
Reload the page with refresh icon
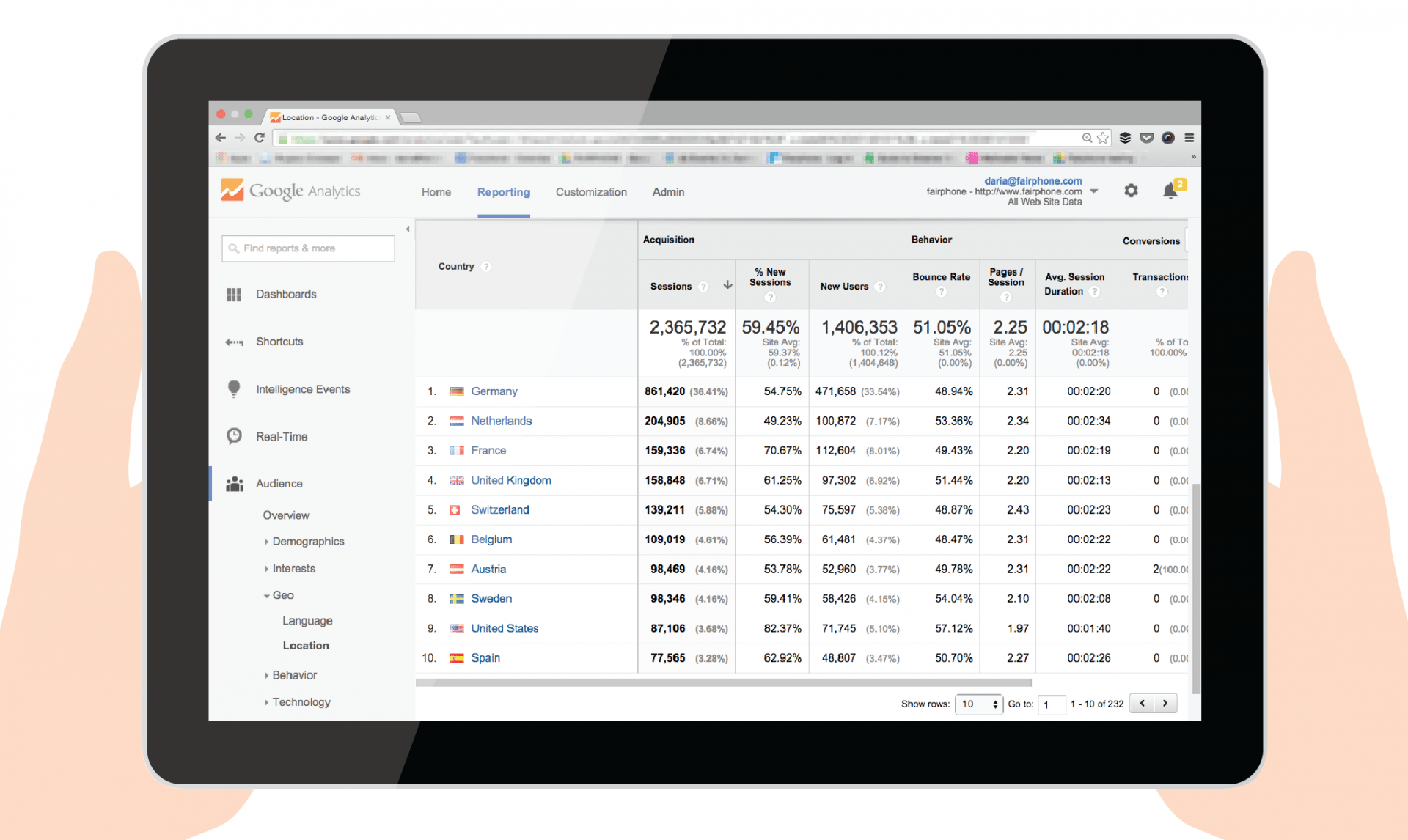pyautogui.click(x=259, y=138)
